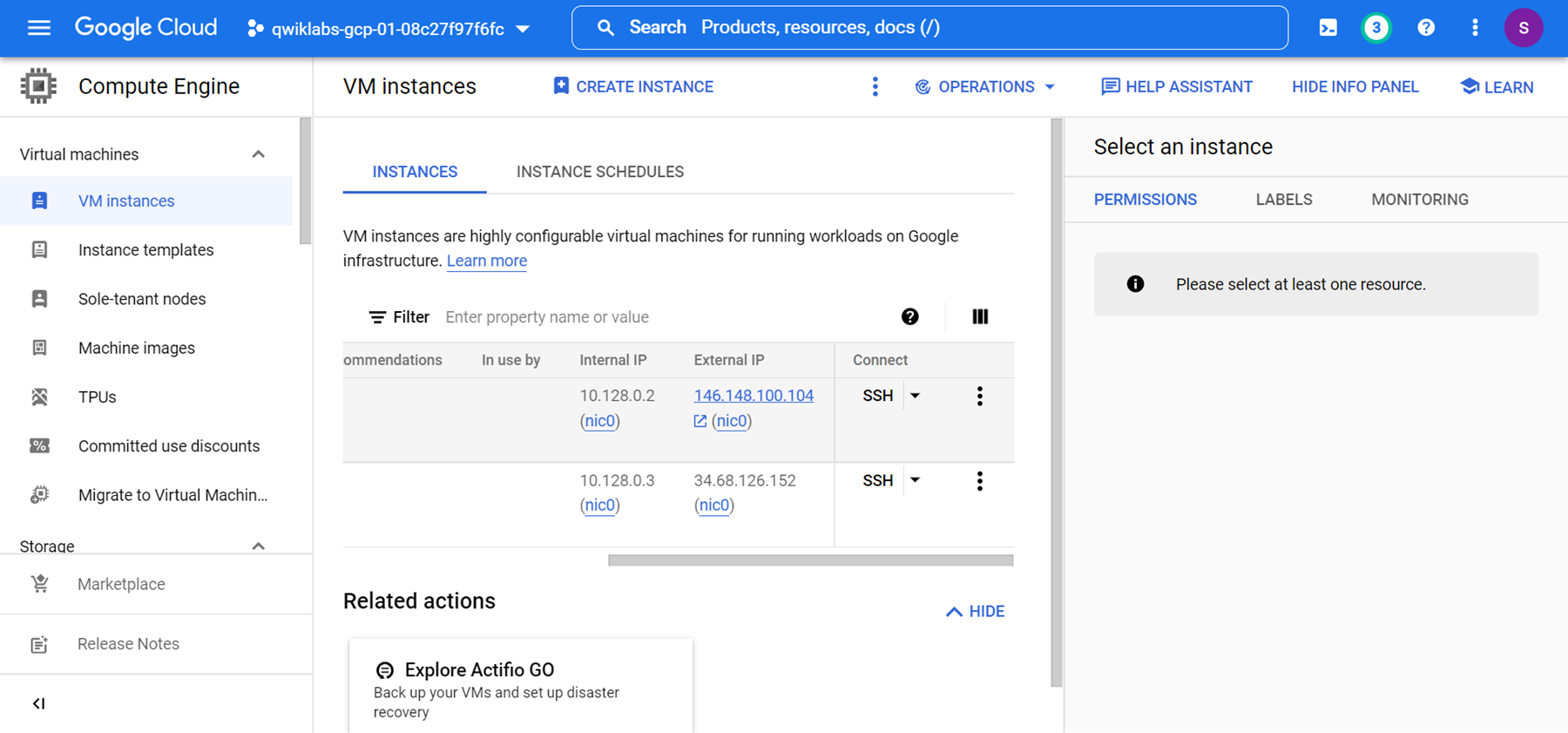
Task: Switch to LABELS tab in info panel
Action: [1284, 200]
